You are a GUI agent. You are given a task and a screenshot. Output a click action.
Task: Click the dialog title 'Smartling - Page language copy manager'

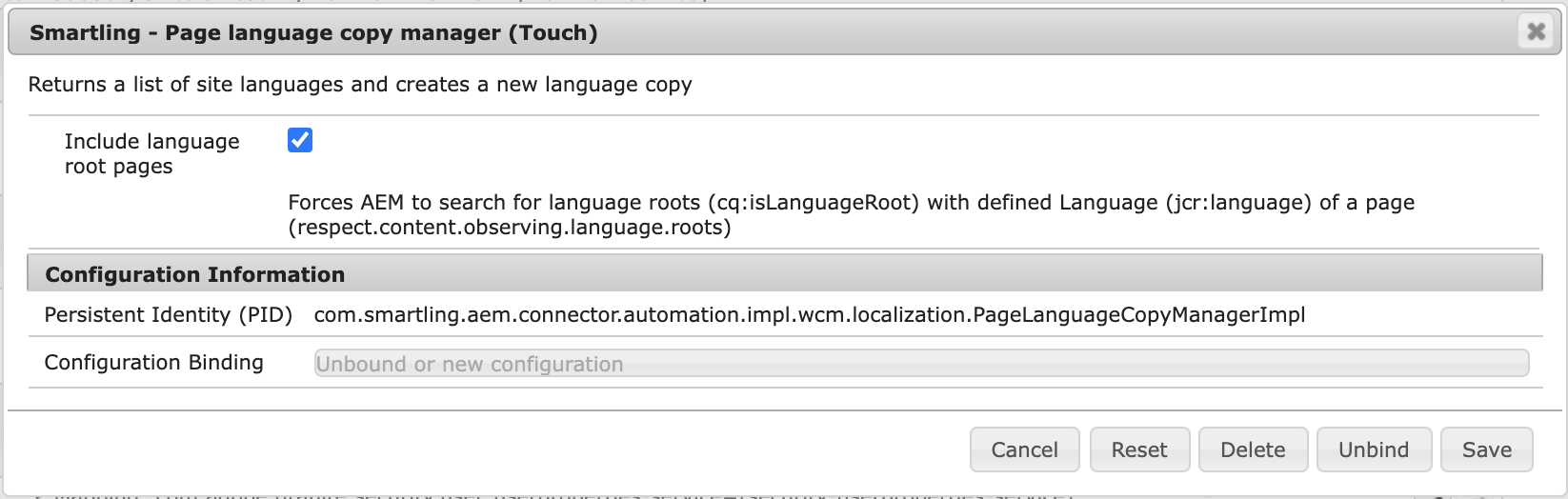[313, 33]
